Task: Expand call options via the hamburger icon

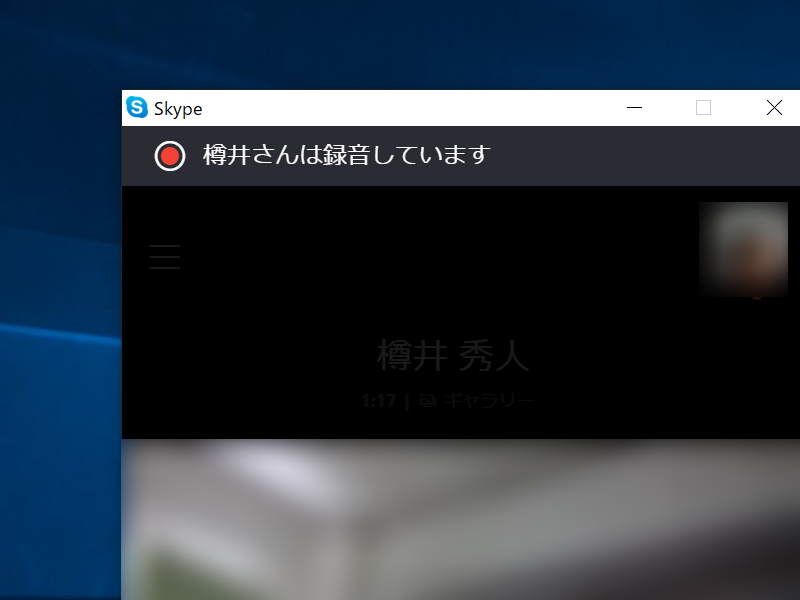Action: coord(164,257)
